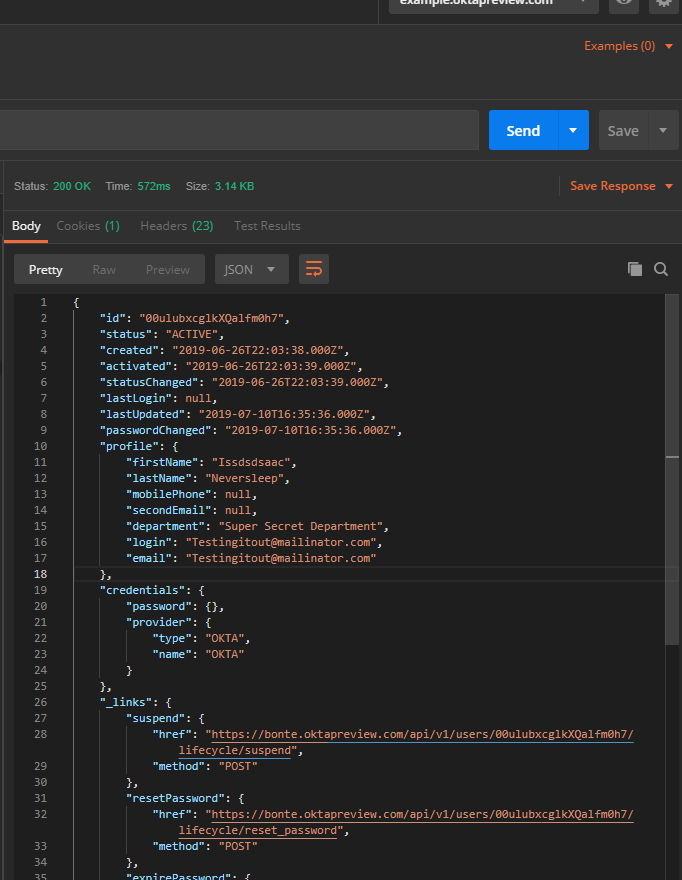This screenshot has width=682, height=880.
Task: Open the Test Results tab
Action: [267, 226]
